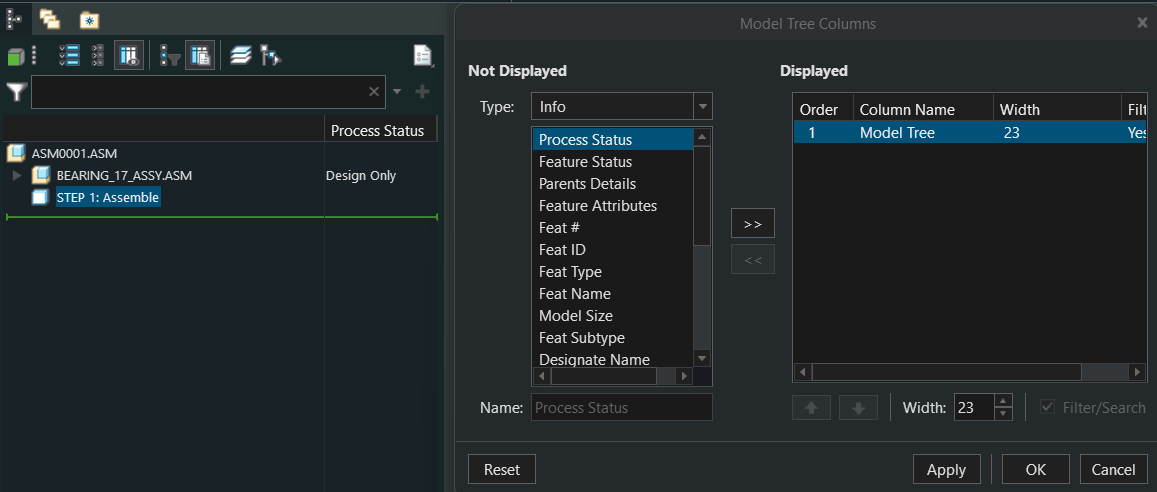1157x492 pixels.
Task: Toggle model tree column display icon
Action: pyautogui.click(x=128, y=56)
